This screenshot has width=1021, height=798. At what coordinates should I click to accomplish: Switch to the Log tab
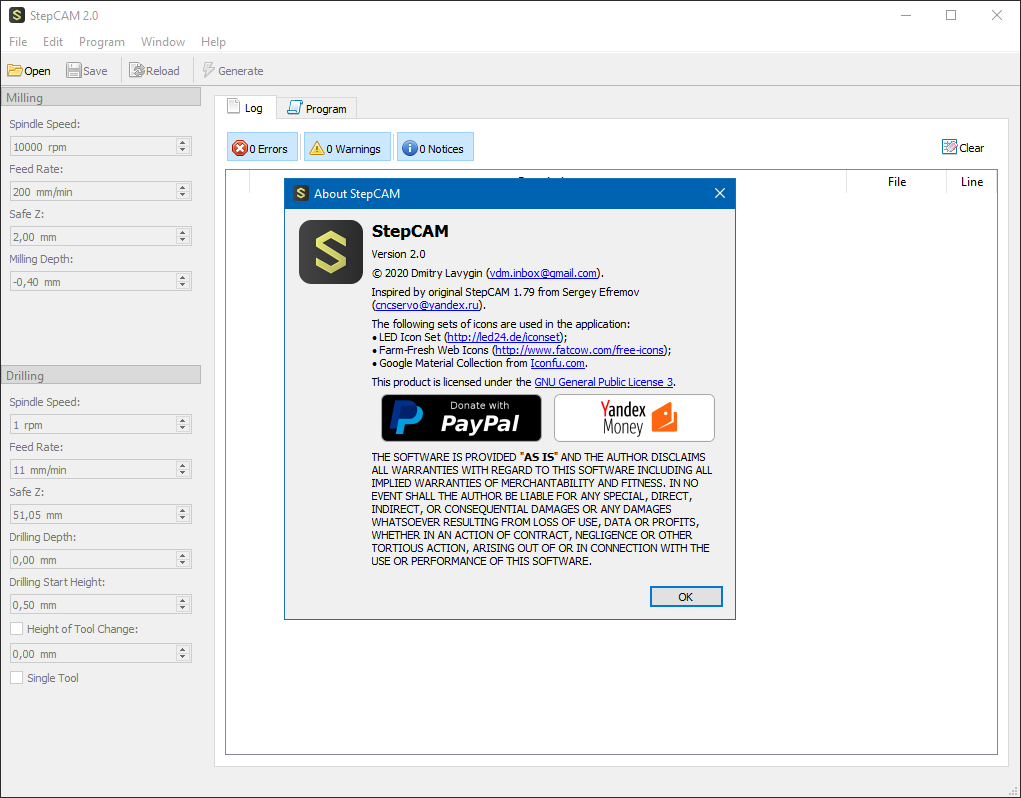click(x=245, y=107)
